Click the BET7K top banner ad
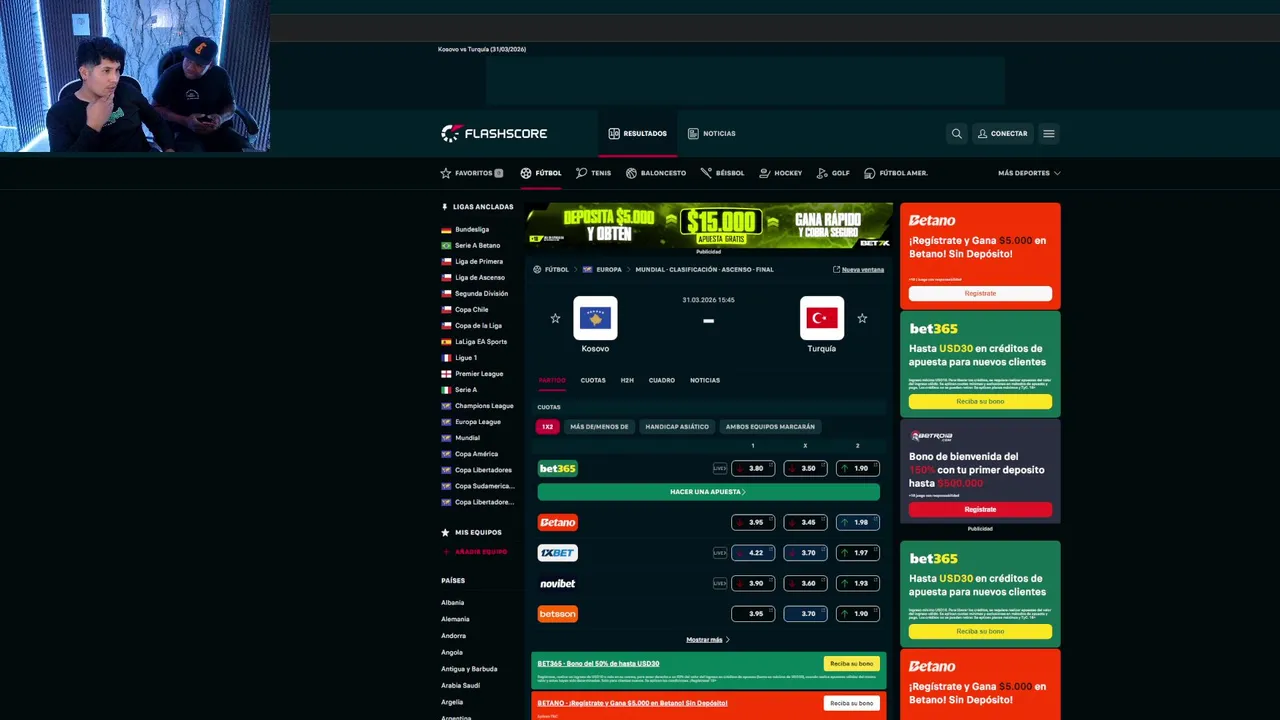 [x=709, y=225]
